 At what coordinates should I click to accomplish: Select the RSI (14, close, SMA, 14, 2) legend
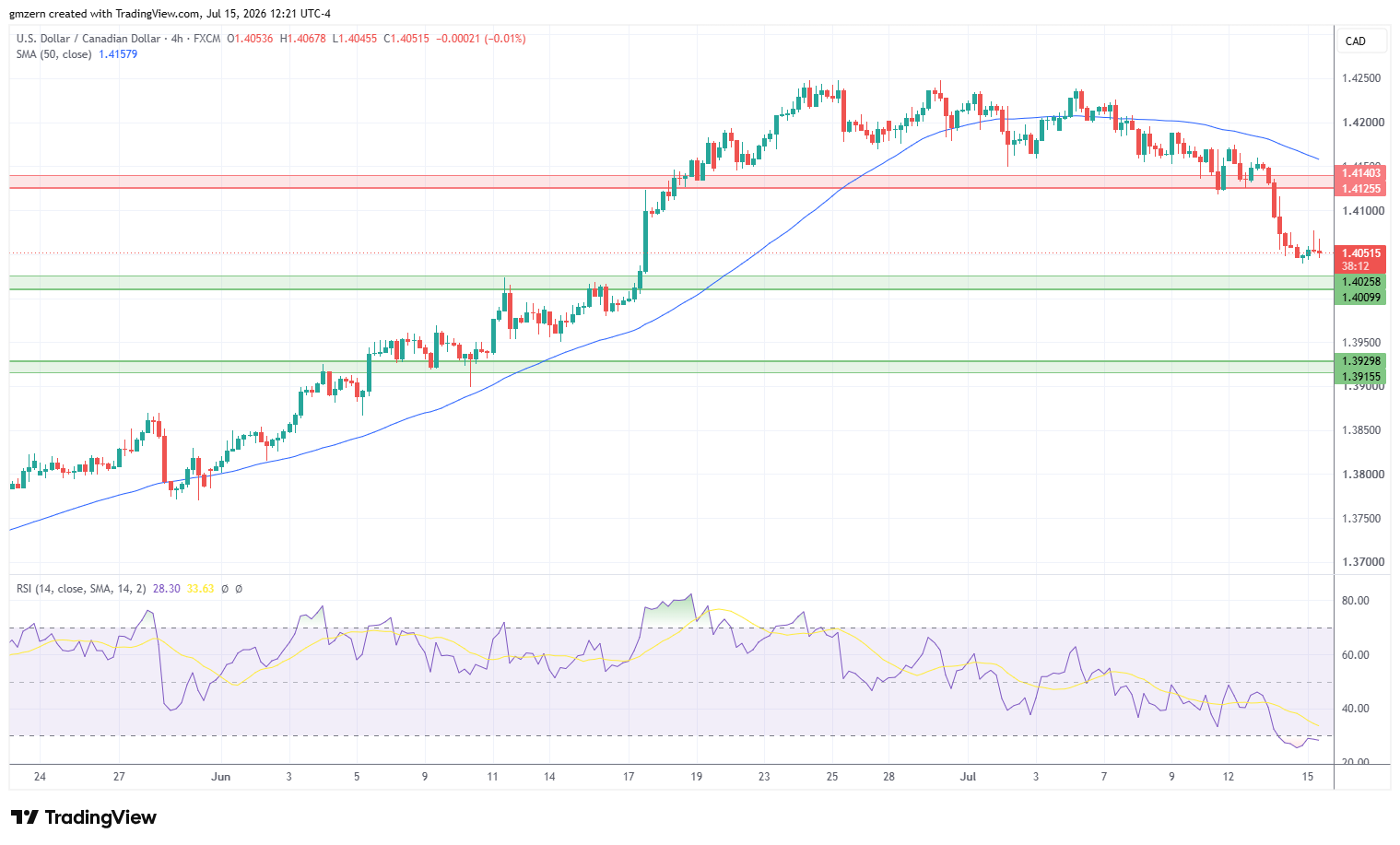[81, 588]
